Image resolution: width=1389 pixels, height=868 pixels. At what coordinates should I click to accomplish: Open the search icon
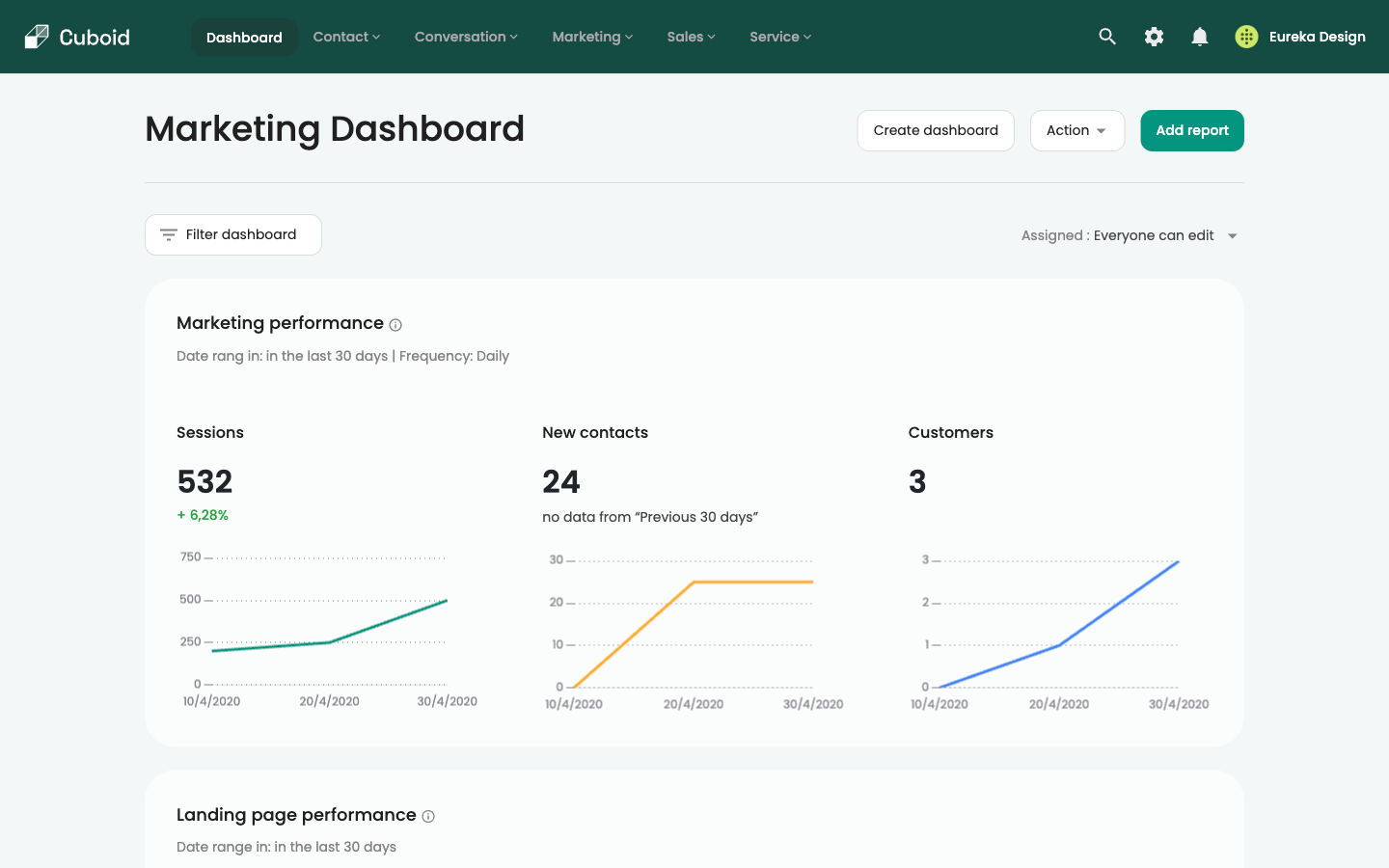(x=1106, y=36)
